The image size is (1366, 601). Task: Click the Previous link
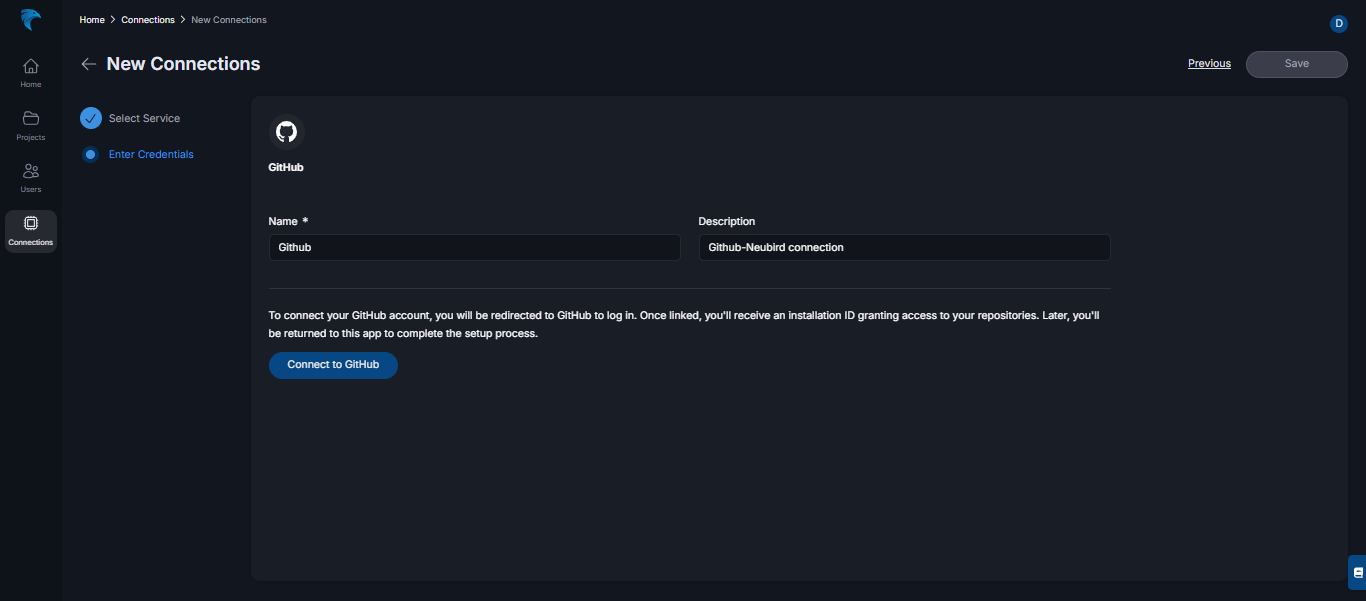pyautogui.click(x=1209, y=63)
